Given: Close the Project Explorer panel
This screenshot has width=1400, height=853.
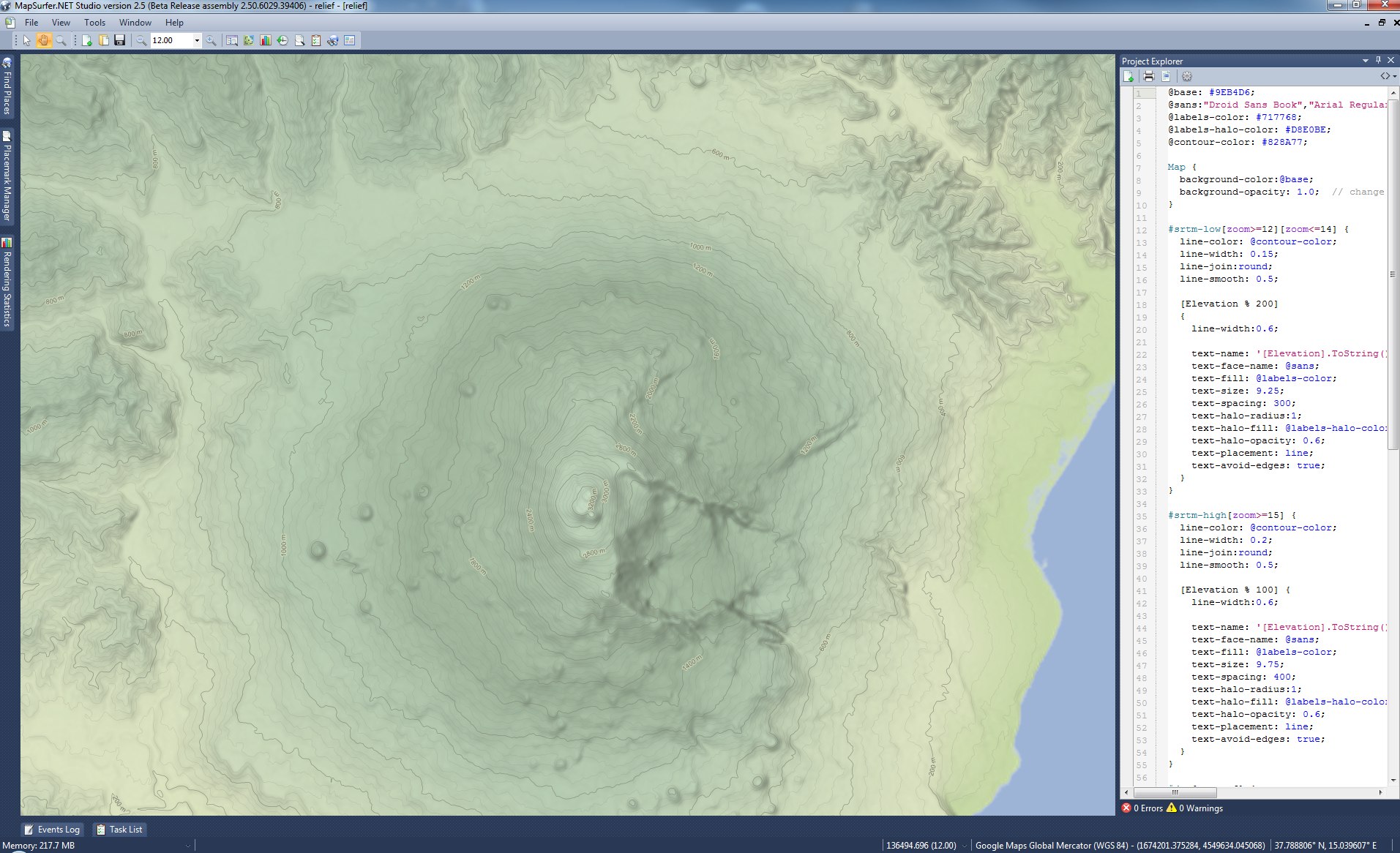Looking at the screenshot, I should tap(1390, 60).
